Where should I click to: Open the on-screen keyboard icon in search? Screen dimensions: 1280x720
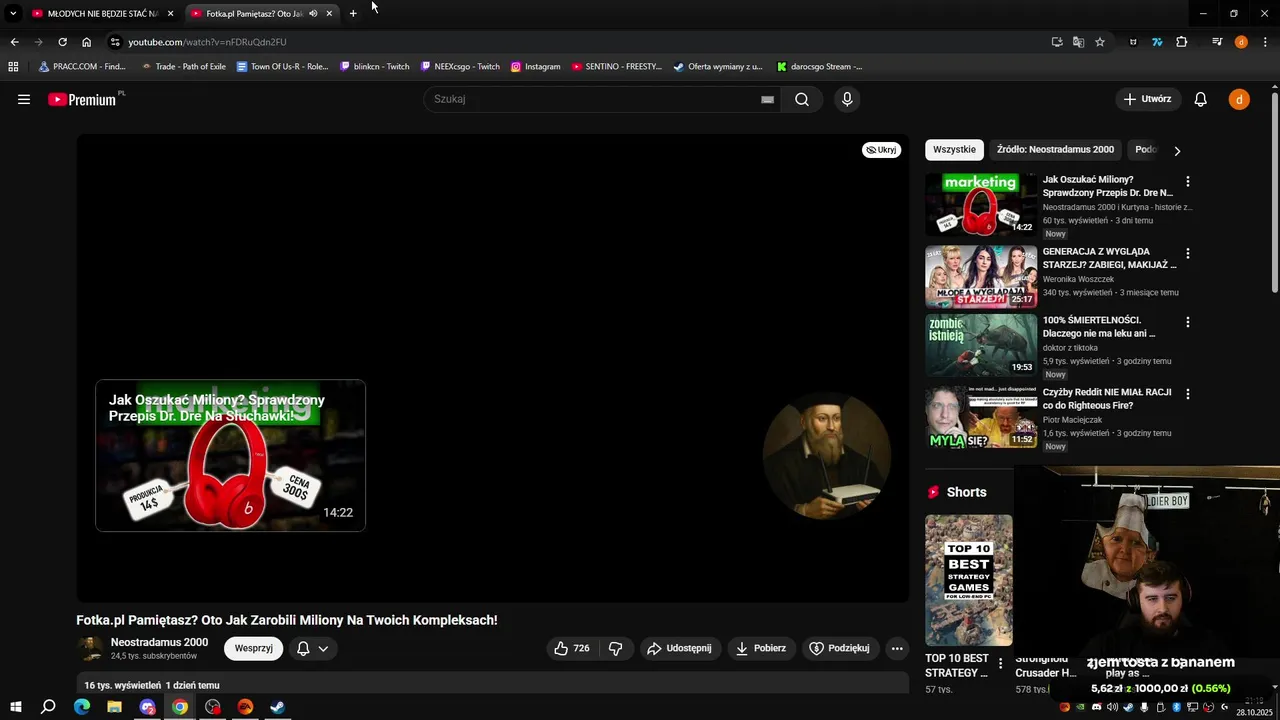pos(767,99)
